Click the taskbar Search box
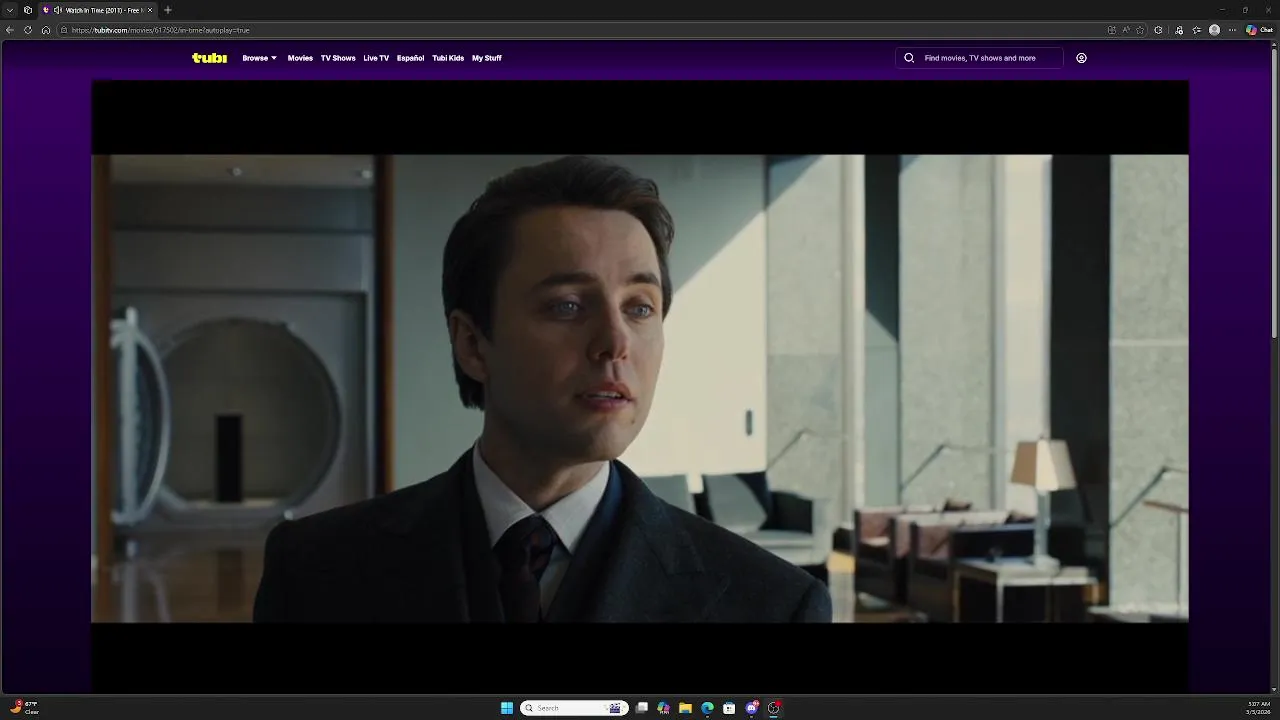Image resolution: width=1280 pixels, height=720 pixels. (574, 708)
